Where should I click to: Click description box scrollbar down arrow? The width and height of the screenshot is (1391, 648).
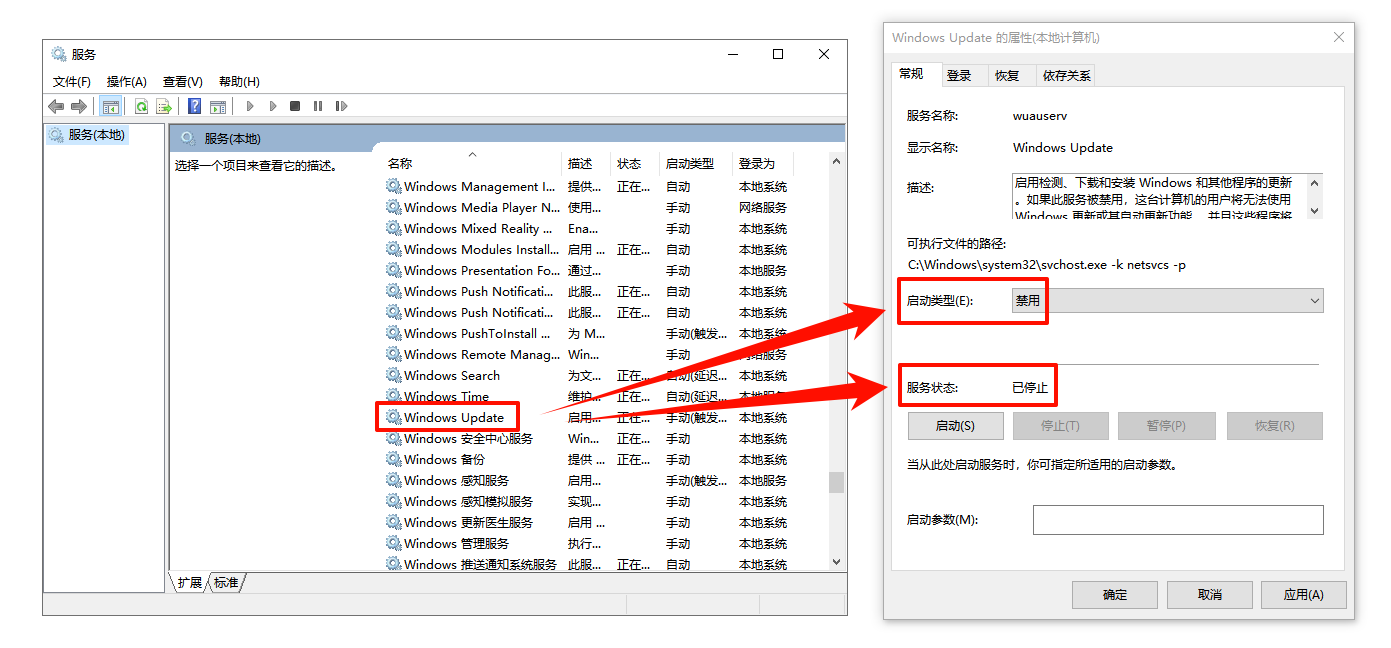click(x=1315, y=211)
